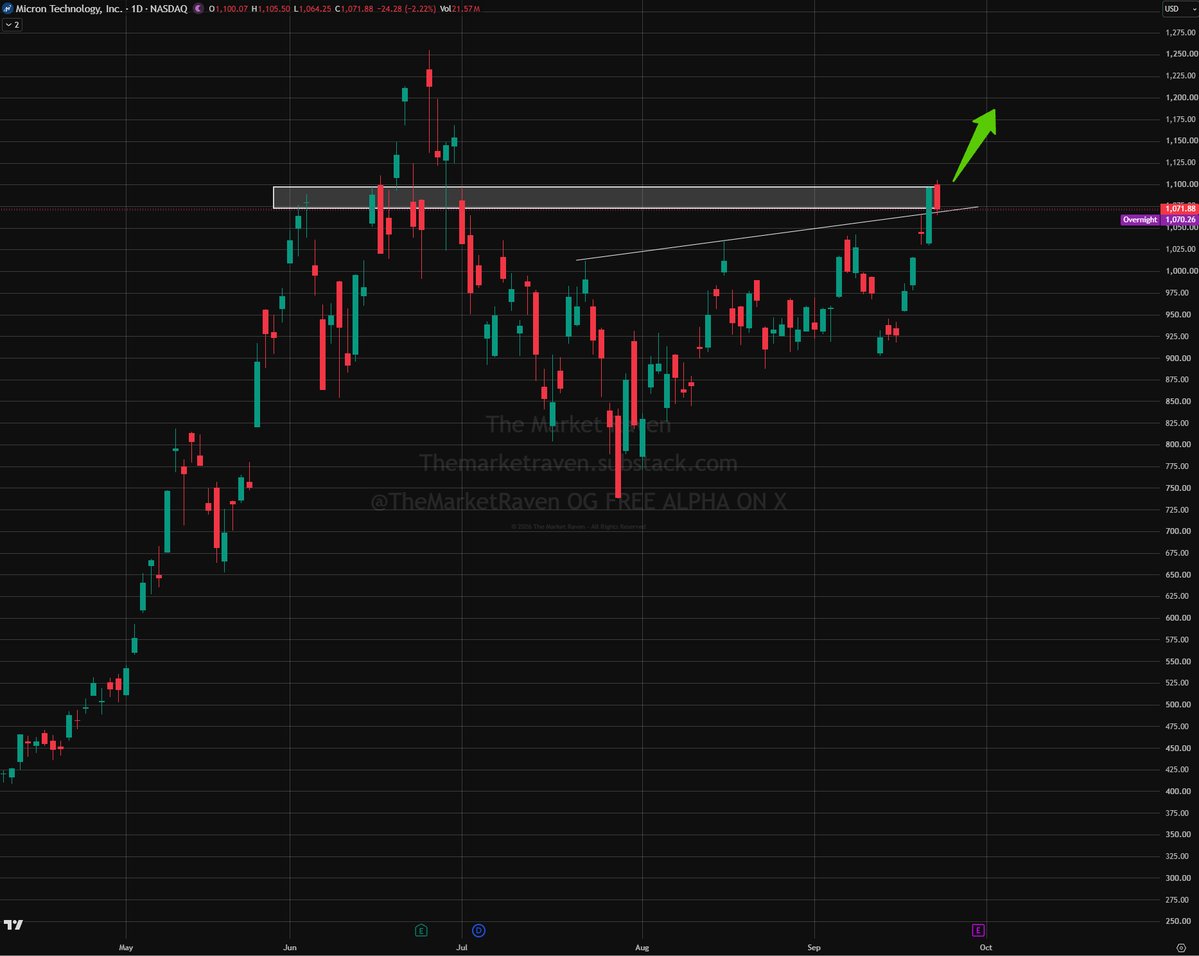The width and height of the screenshot is (1199, 956).
Task: Click the change value −24.28 (−2.22%)
Action: click(406, 8)
